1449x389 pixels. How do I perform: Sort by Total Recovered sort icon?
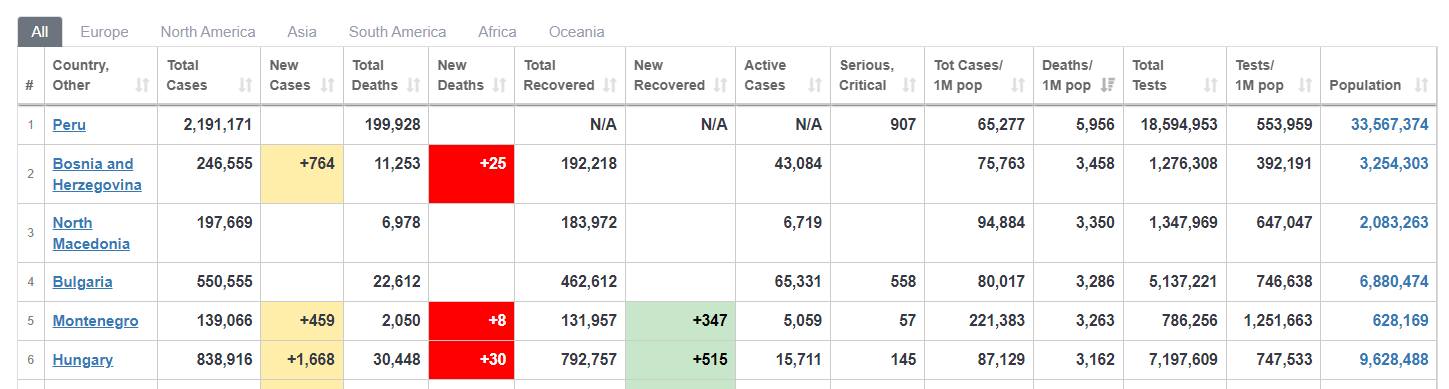click(610, 86)
